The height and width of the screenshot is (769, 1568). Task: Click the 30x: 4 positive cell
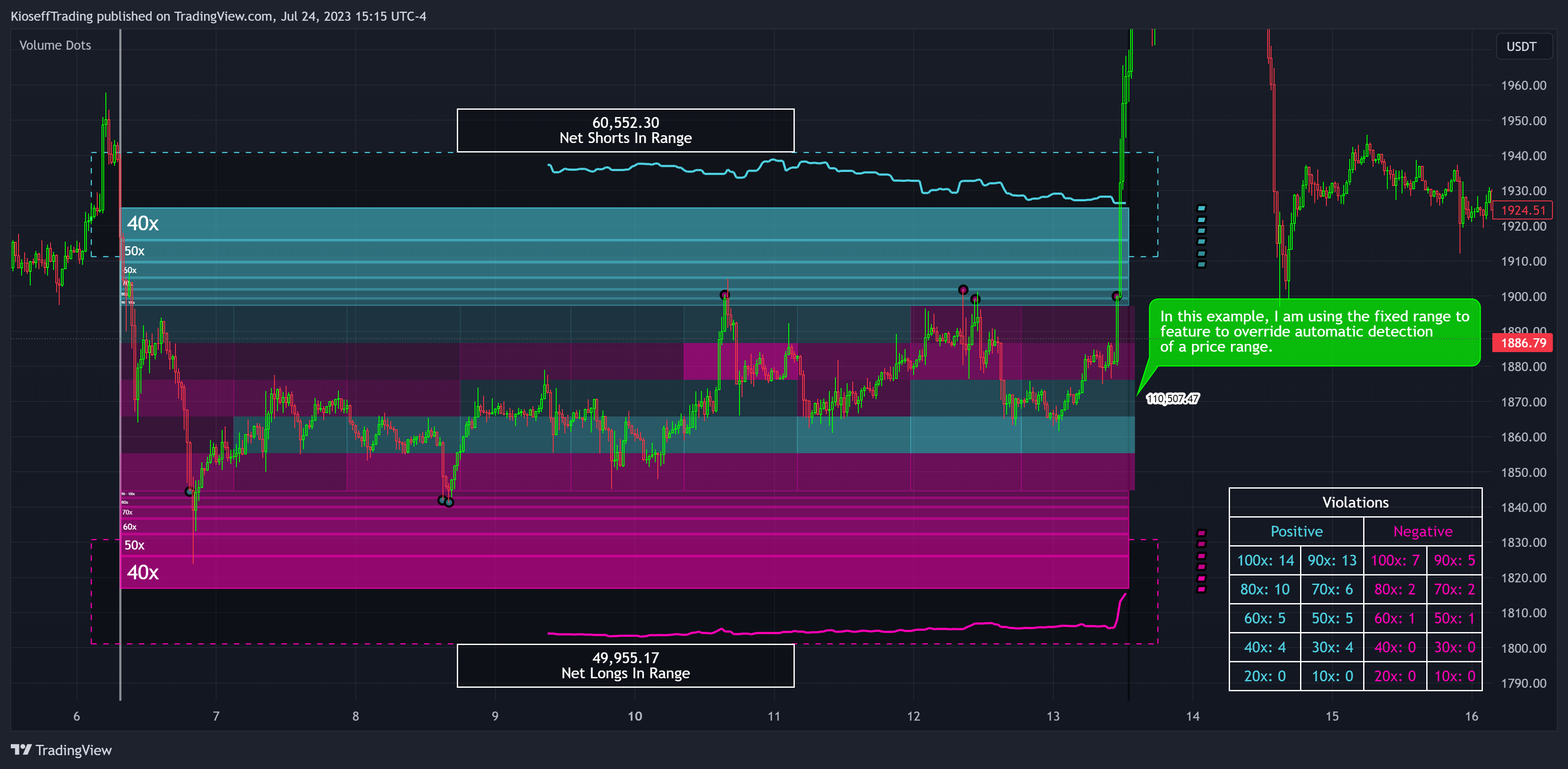point(1332,647)
